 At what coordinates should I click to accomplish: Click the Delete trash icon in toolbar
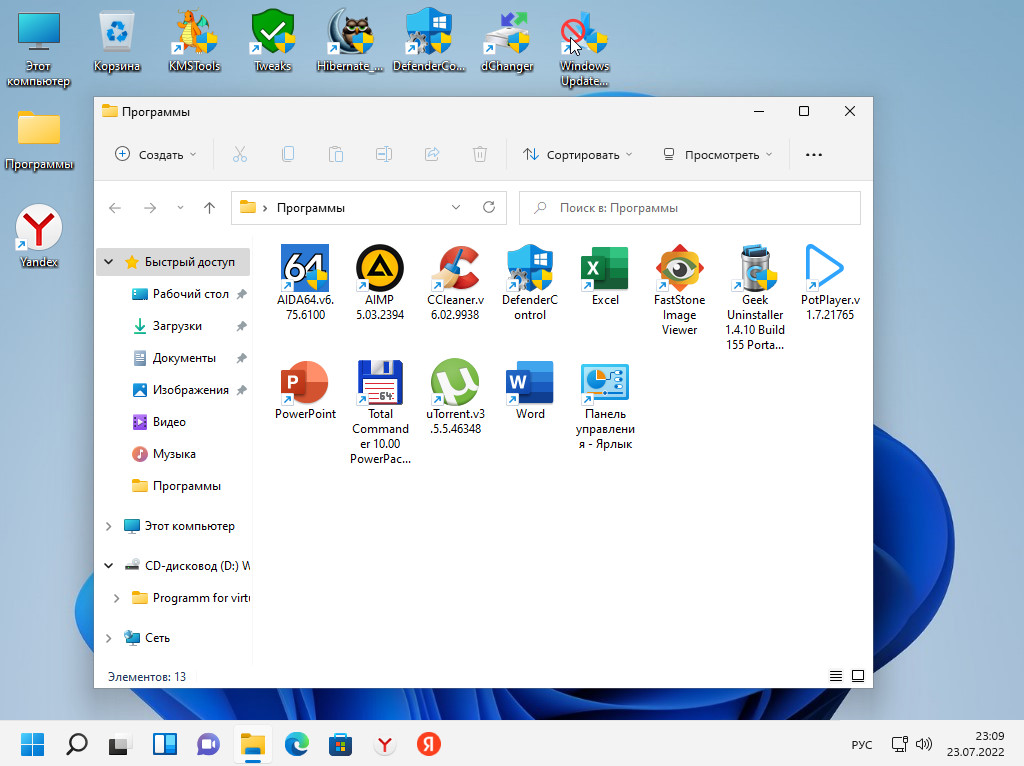pos(480,155)
